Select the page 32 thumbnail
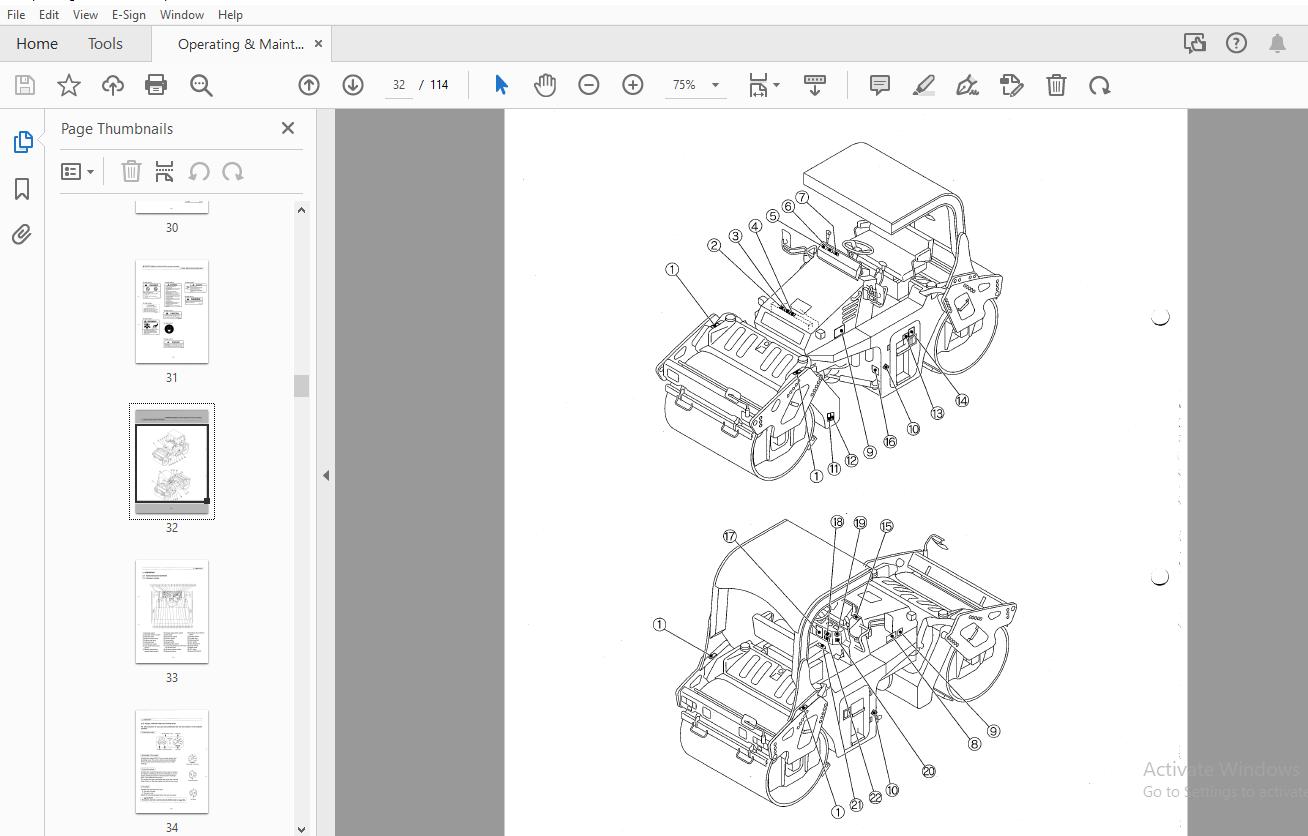This screenshot has height=836, width=1308. 172,460
